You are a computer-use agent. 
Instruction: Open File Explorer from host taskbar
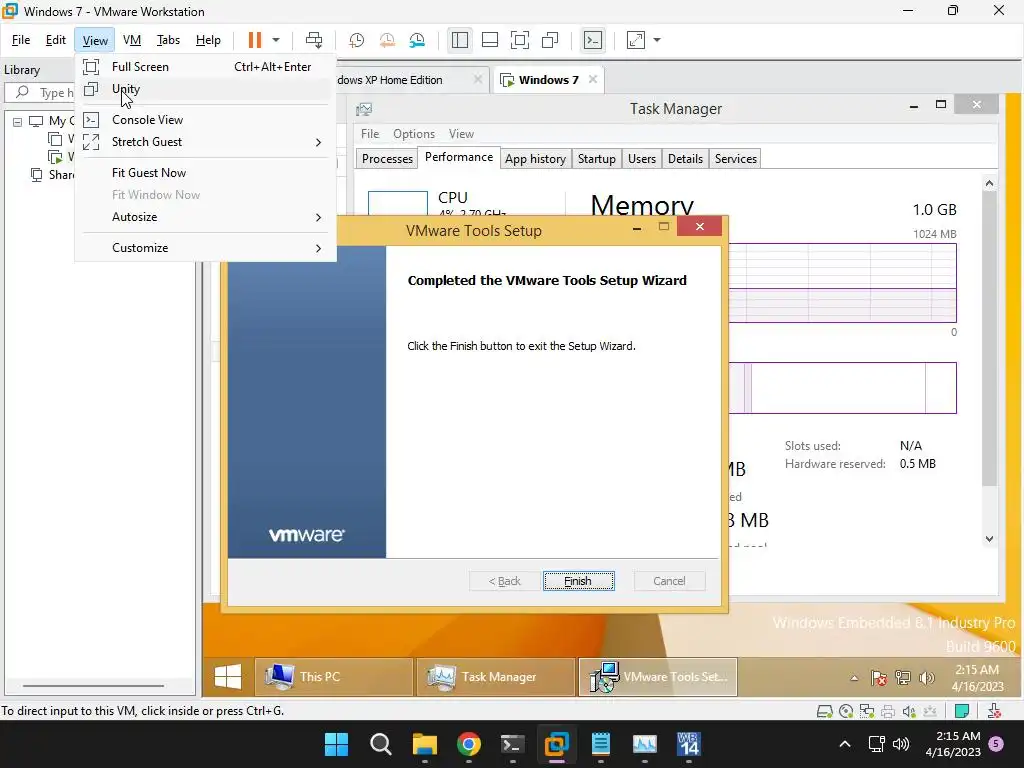coord(424,744)
